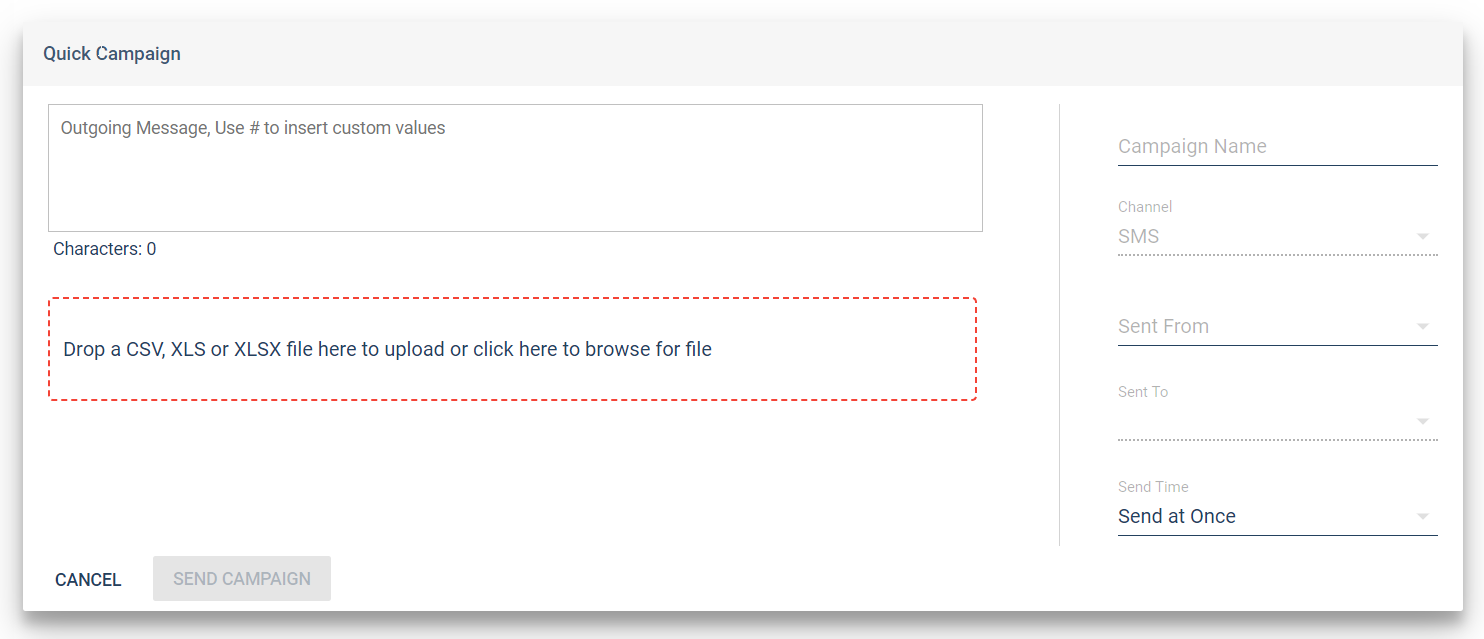Select the Send at Once value
This screenshot has height=639, width=1484.
click(1177, 516)
